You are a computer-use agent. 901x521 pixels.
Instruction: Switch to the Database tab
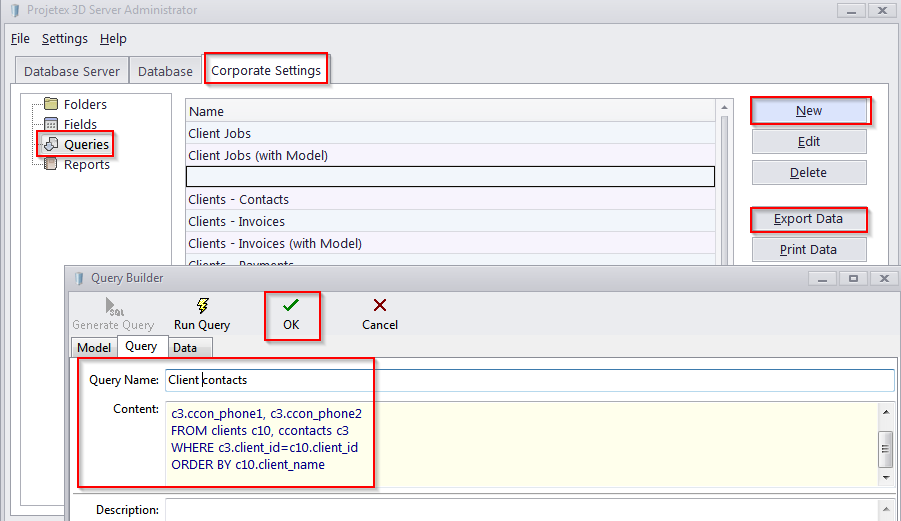165,71
